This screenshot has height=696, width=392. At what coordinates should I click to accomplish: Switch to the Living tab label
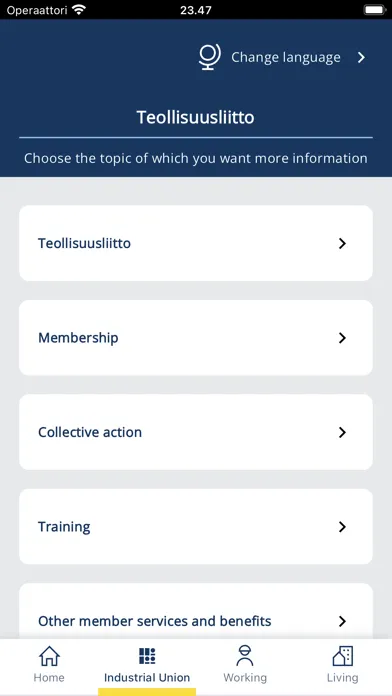tap(342, 678)
